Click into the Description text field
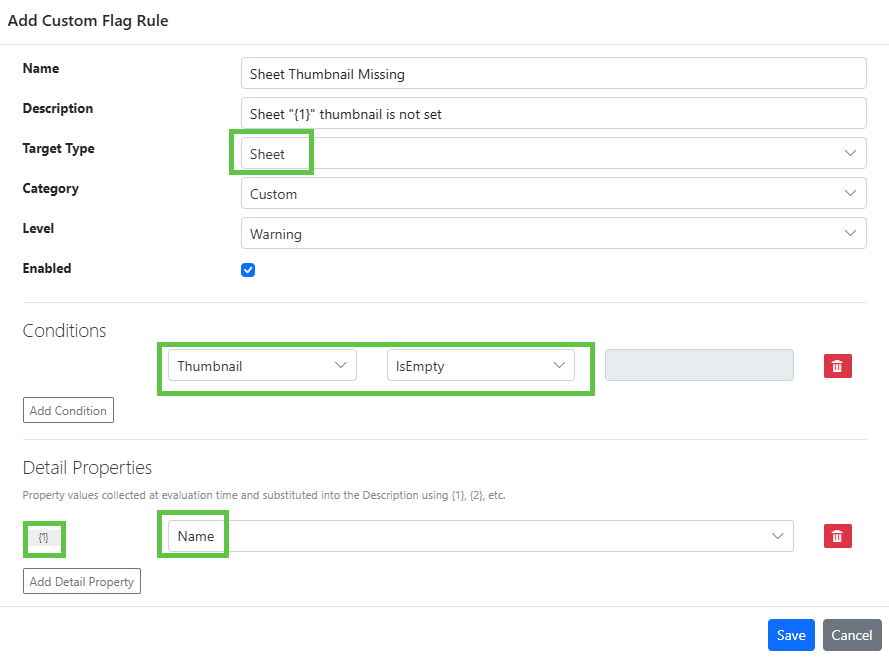 coord(553,114)
